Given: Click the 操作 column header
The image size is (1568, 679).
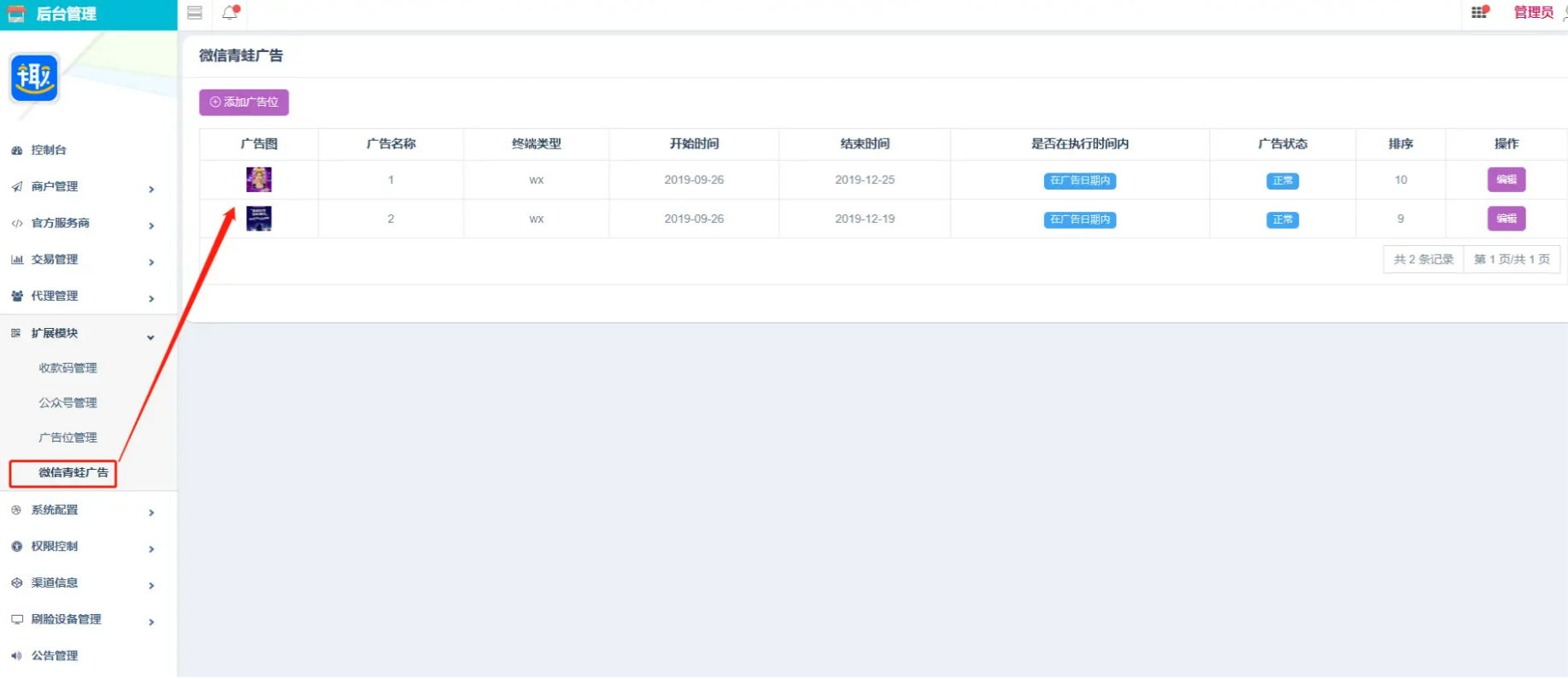Looking at the screenshot, I should point(1506,143).
